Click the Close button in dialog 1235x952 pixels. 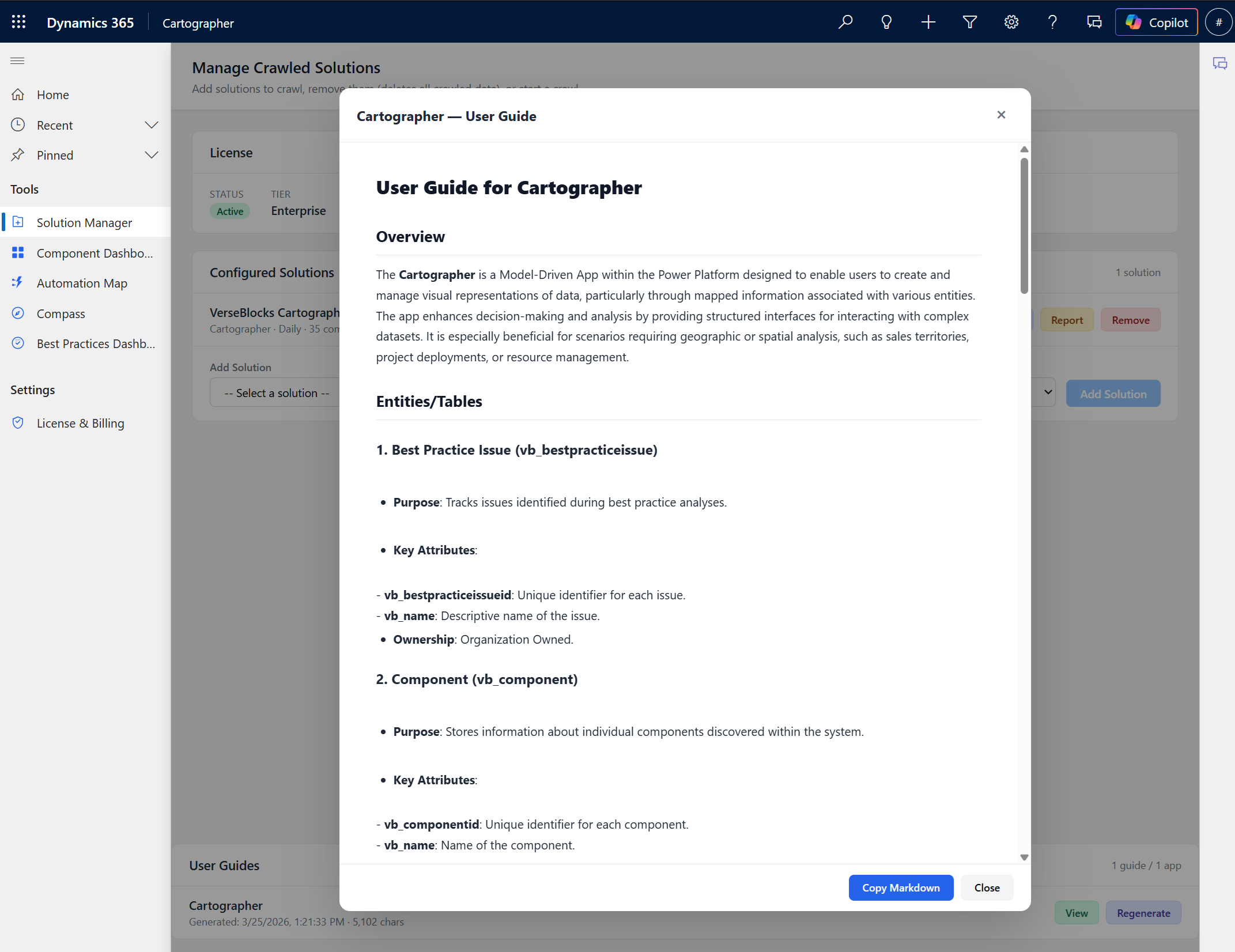(x=987, y=887)
